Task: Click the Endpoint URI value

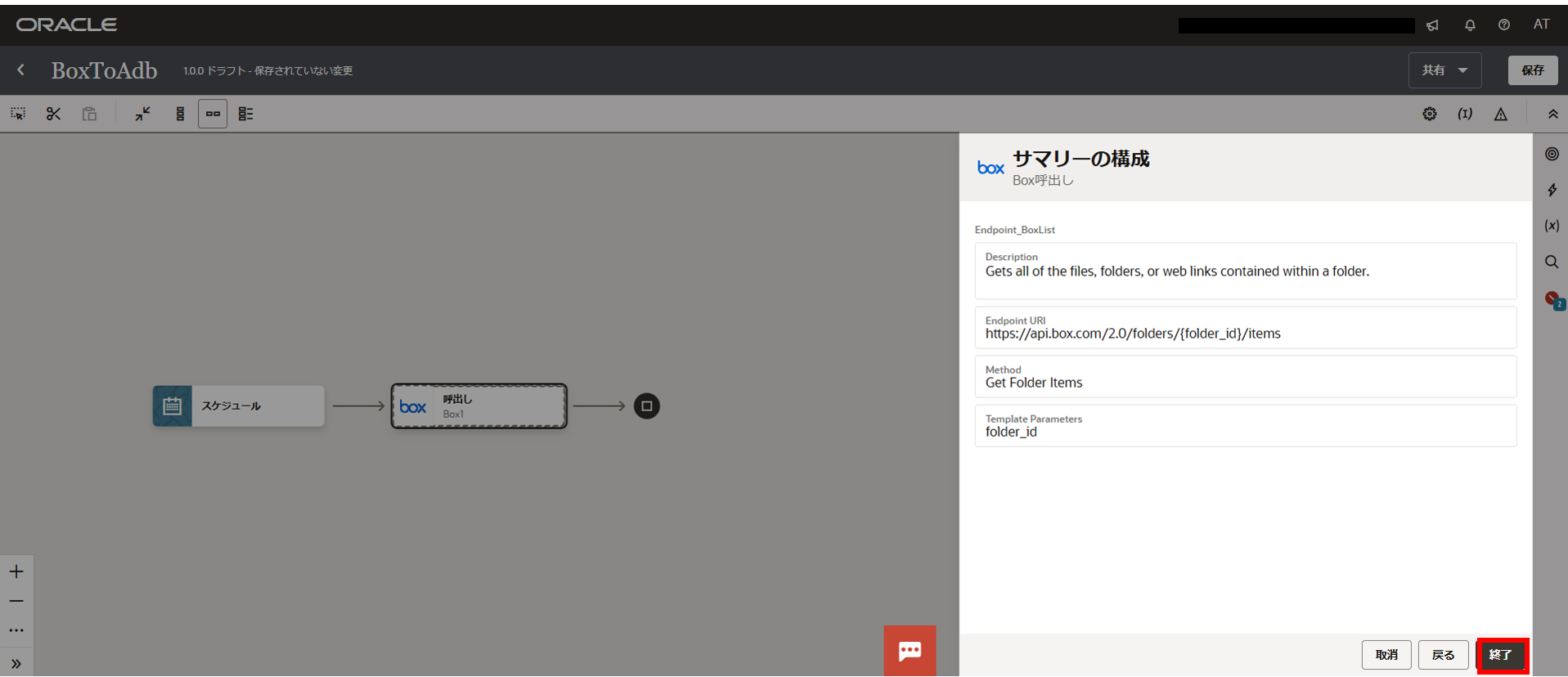Action: (x=1133, y=334)
